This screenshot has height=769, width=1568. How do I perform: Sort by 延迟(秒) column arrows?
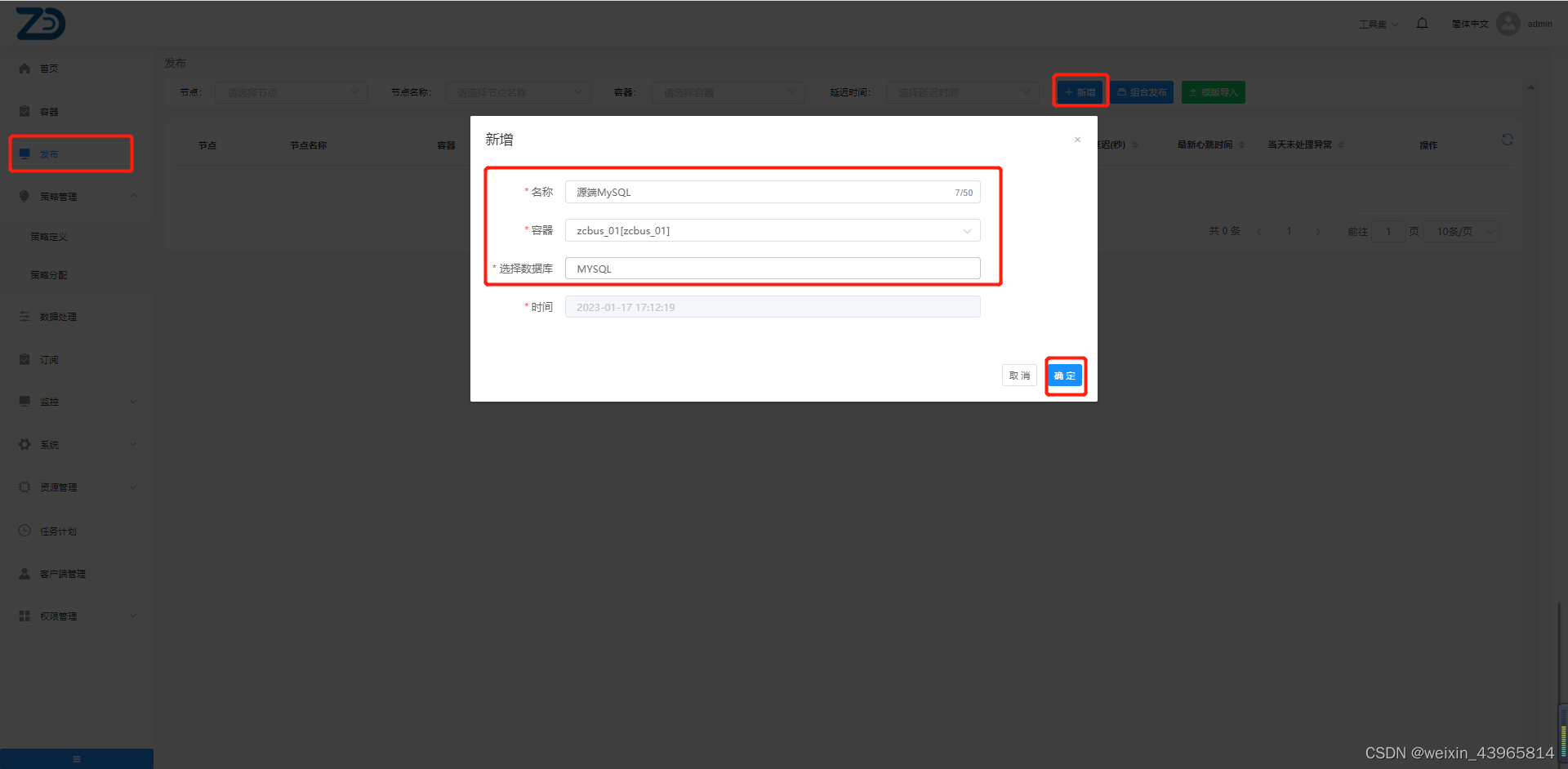pyautogui.click(x=1134, y=144)
